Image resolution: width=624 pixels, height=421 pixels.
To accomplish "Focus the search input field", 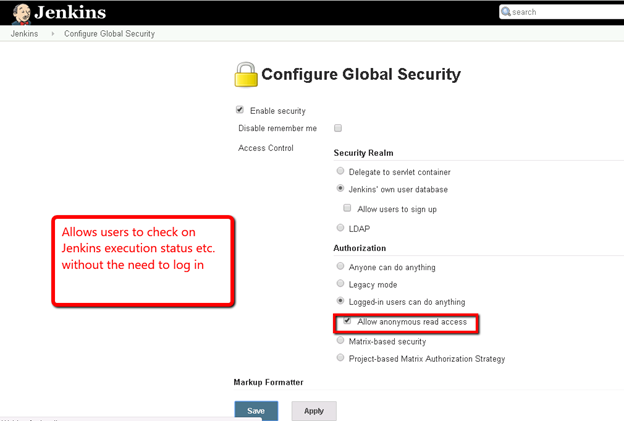I will 562,12.
